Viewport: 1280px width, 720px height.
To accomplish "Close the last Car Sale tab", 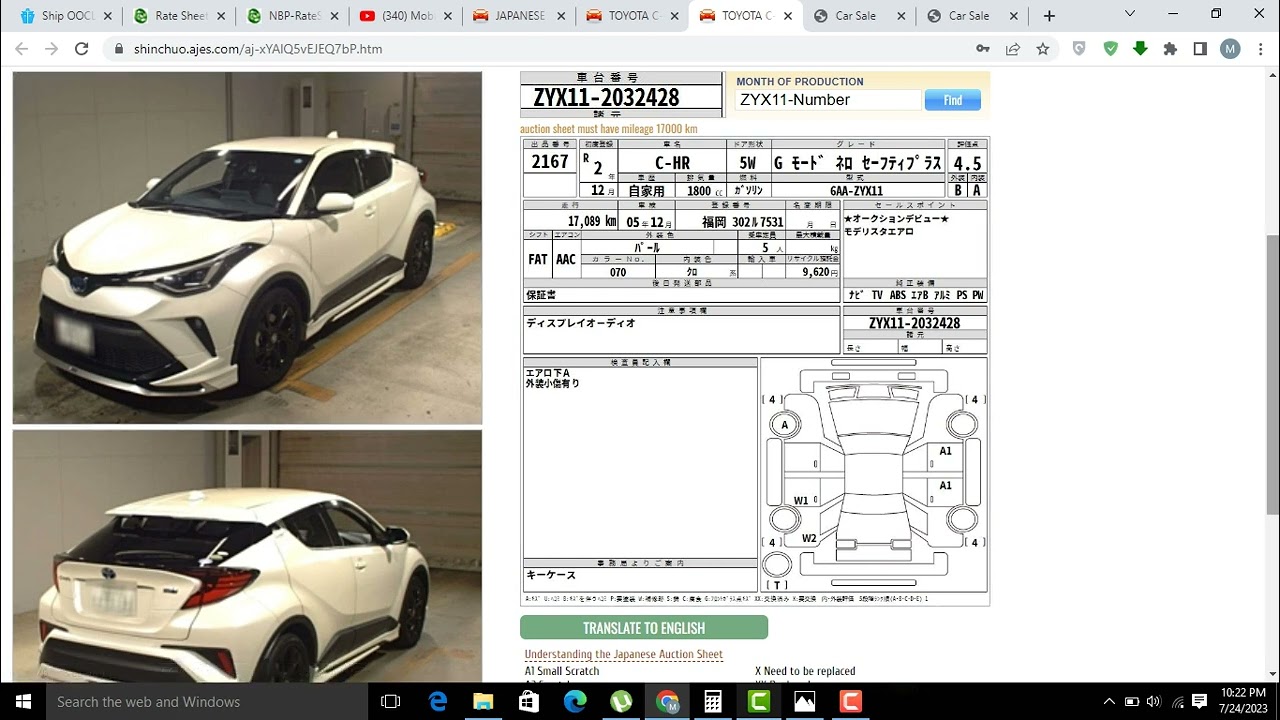I will 1015,16.
